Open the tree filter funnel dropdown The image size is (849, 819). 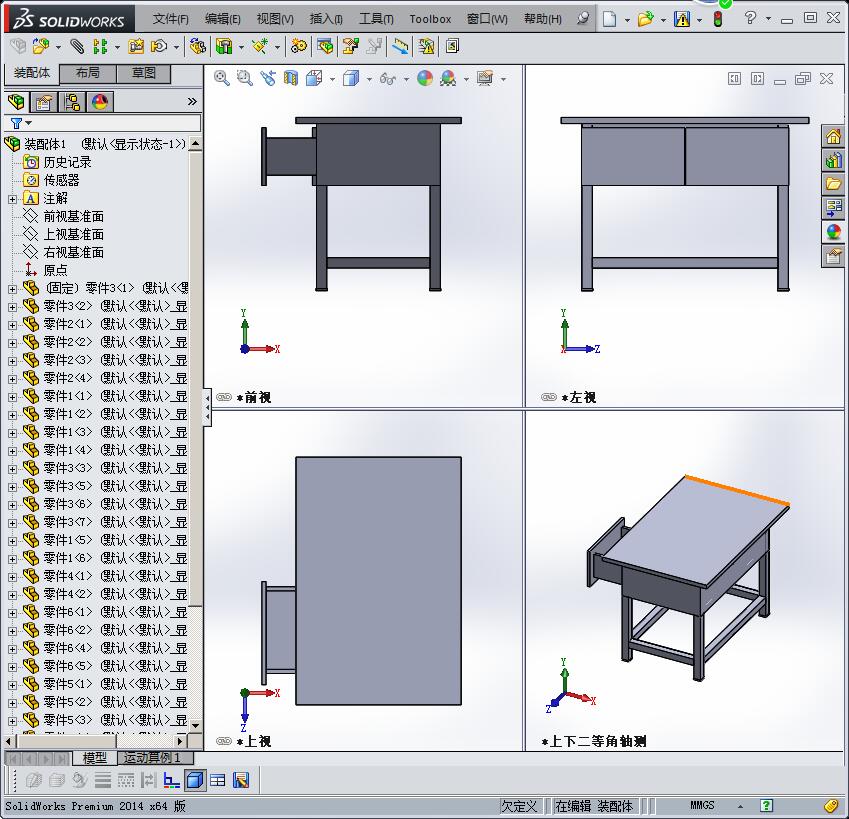click(x=21, y=123)
